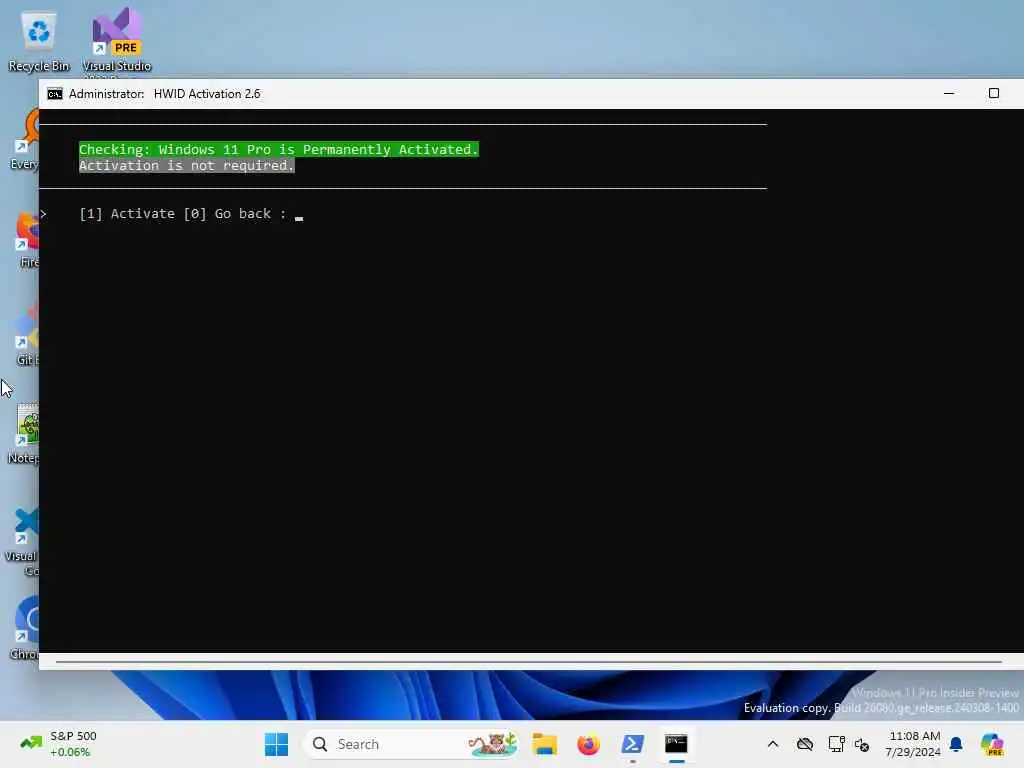Maximize the HWID Activation window
Screen dimensions: 1024x768
(x=993, y=93)
